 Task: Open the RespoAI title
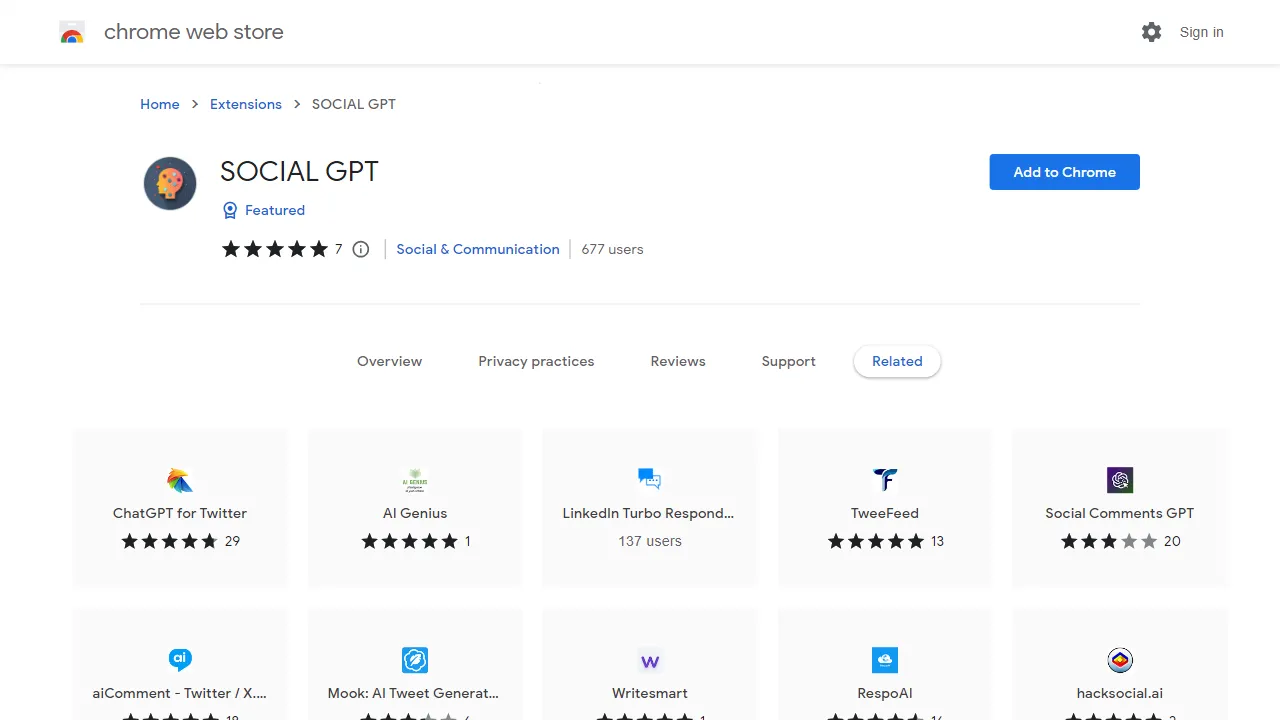[x=885, y=693]
